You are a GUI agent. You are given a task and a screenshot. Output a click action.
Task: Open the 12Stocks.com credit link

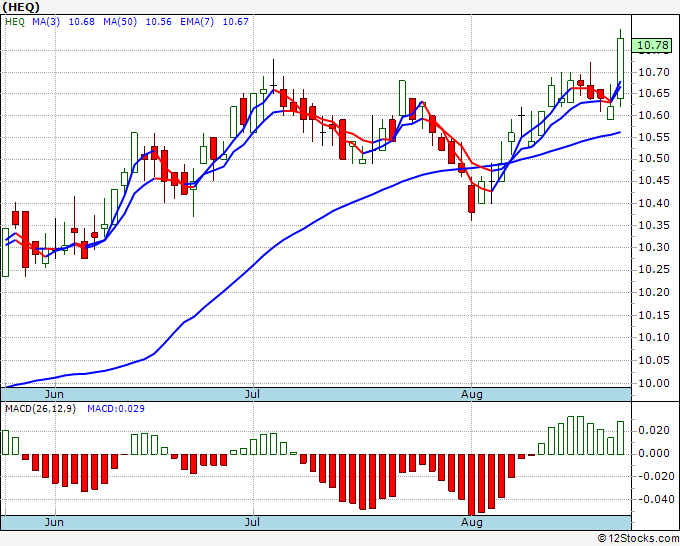point(638,538)
